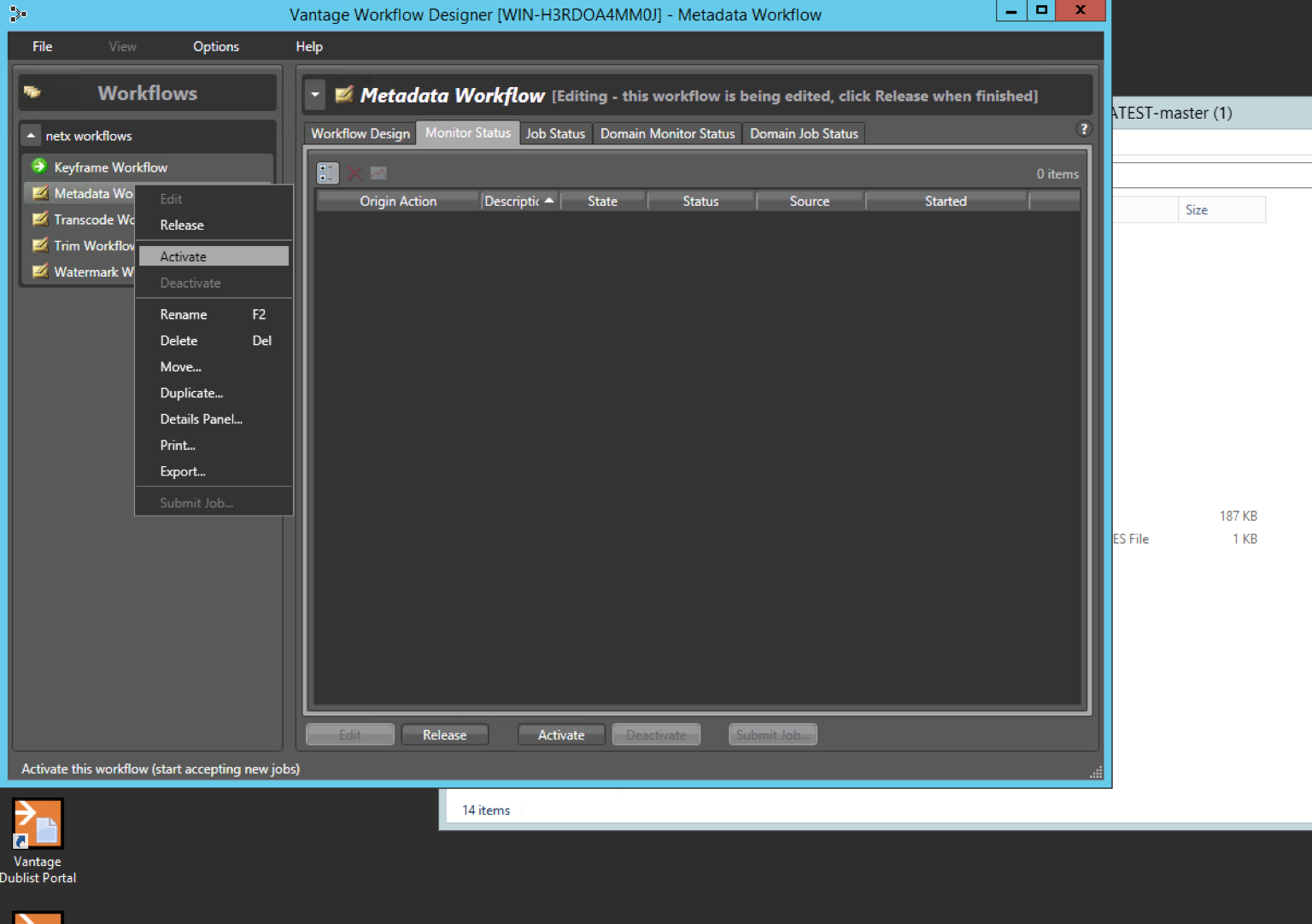Screen dimensions: 1312x924
Task: Click the 14 items status text in Explorer
Action: click(486, 810)
